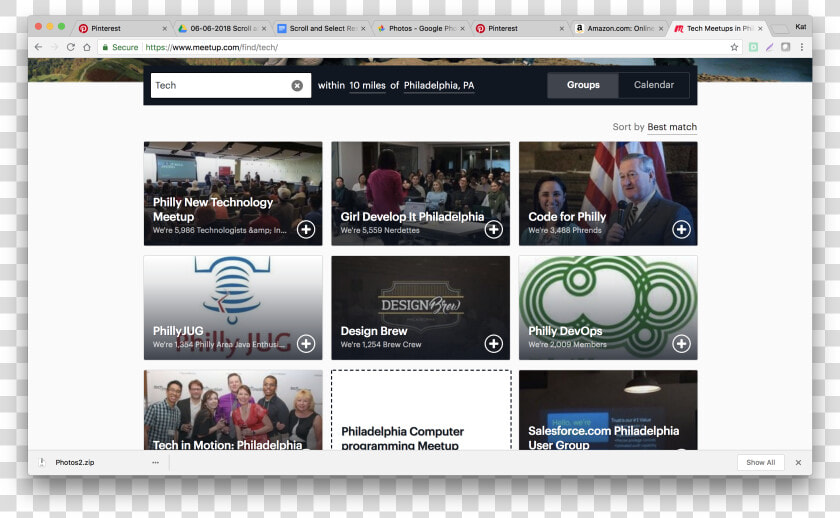
Task: Click the home icon in toolbar
Action: point(87,47)
